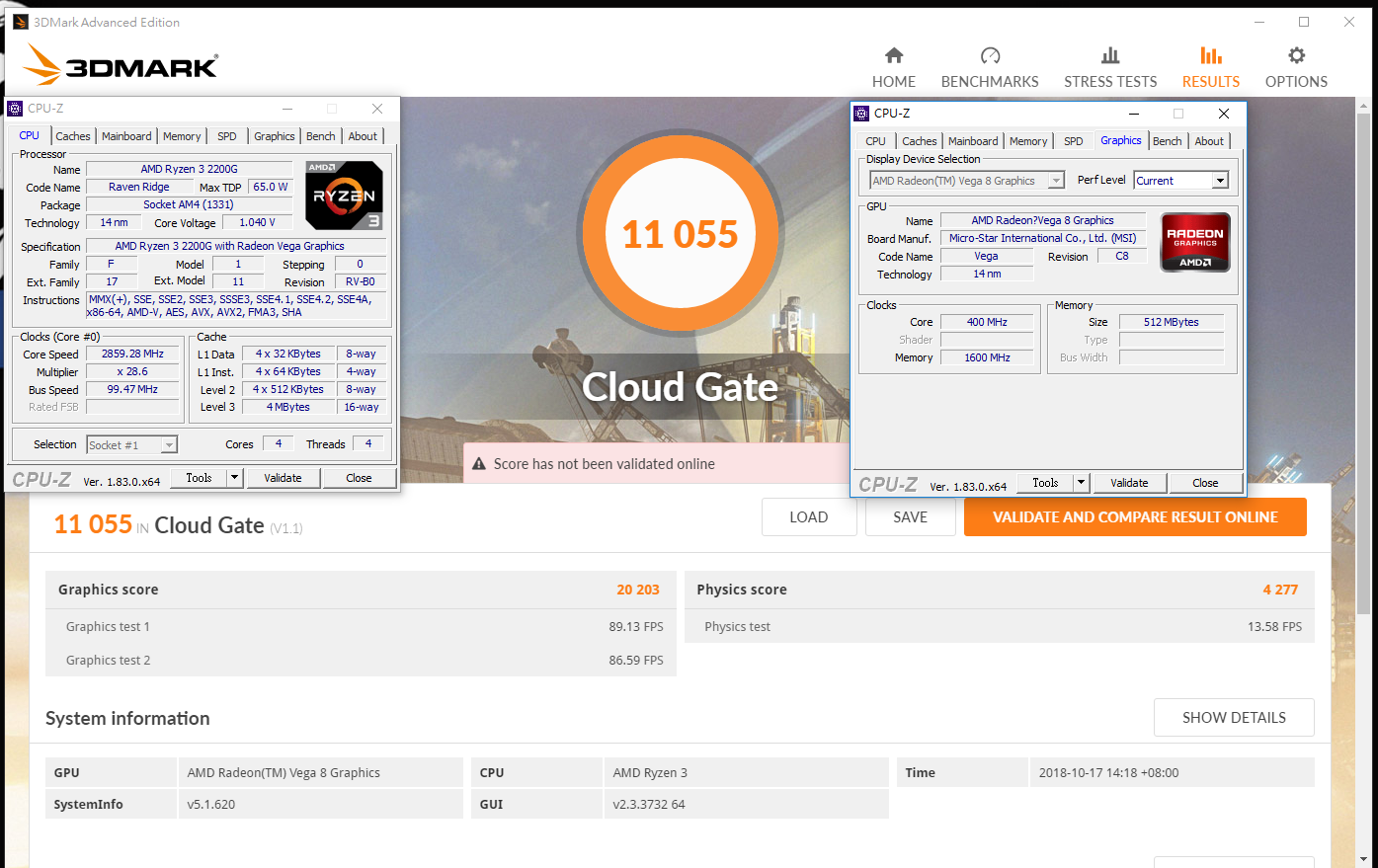Minimize the 3DMark window

click(x=1259, y=22)
